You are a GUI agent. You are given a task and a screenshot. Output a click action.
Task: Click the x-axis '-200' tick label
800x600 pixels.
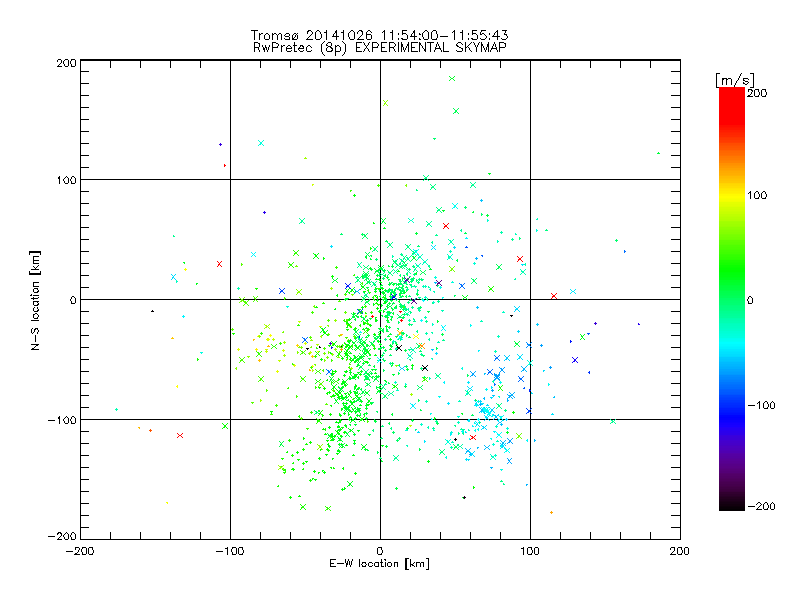80,551
